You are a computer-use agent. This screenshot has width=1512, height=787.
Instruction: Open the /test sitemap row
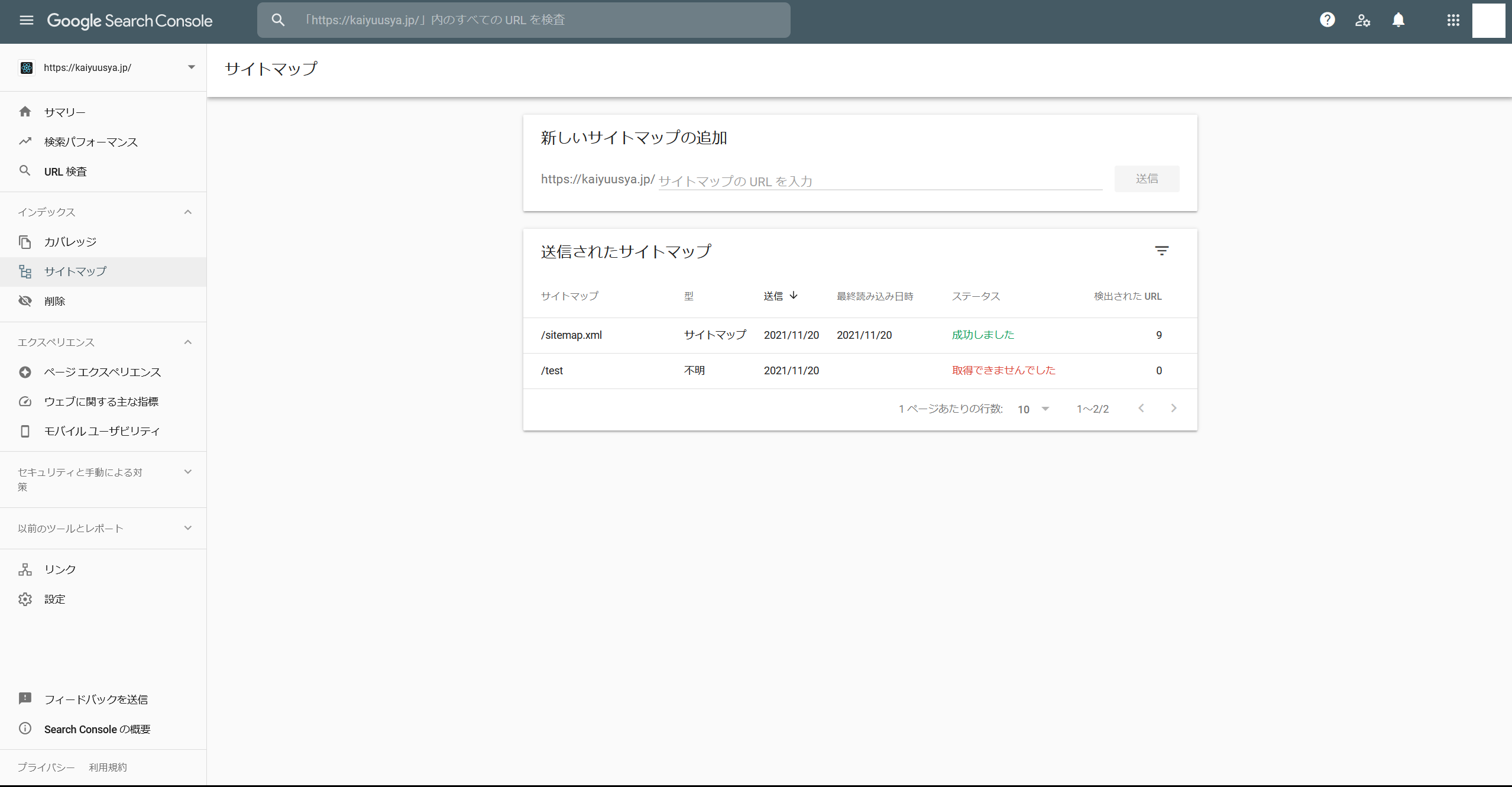pyautogui.click(x=860, y=371)
